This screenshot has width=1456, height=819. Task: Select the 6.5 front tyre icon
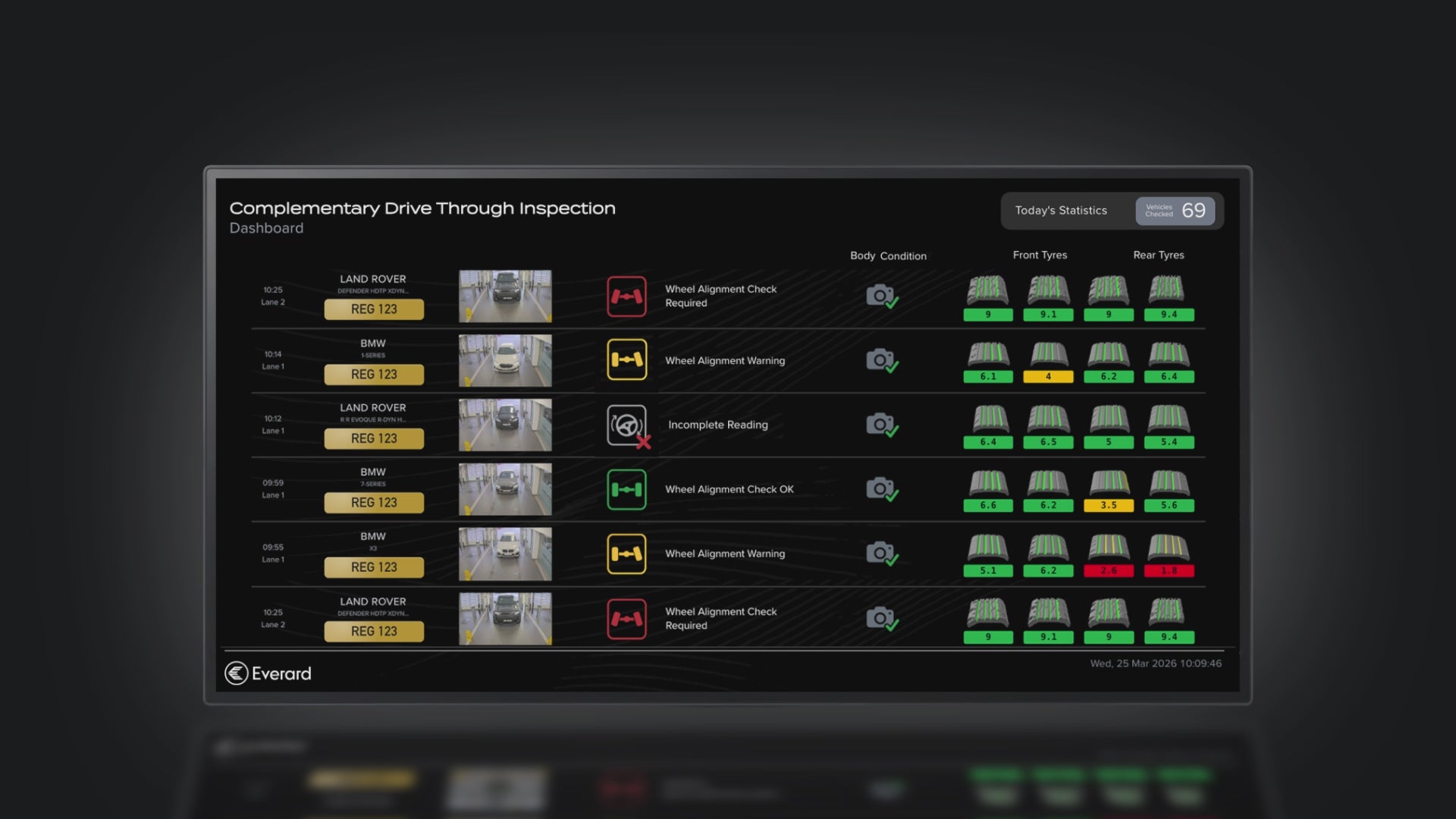click(x=1048, y=426)
